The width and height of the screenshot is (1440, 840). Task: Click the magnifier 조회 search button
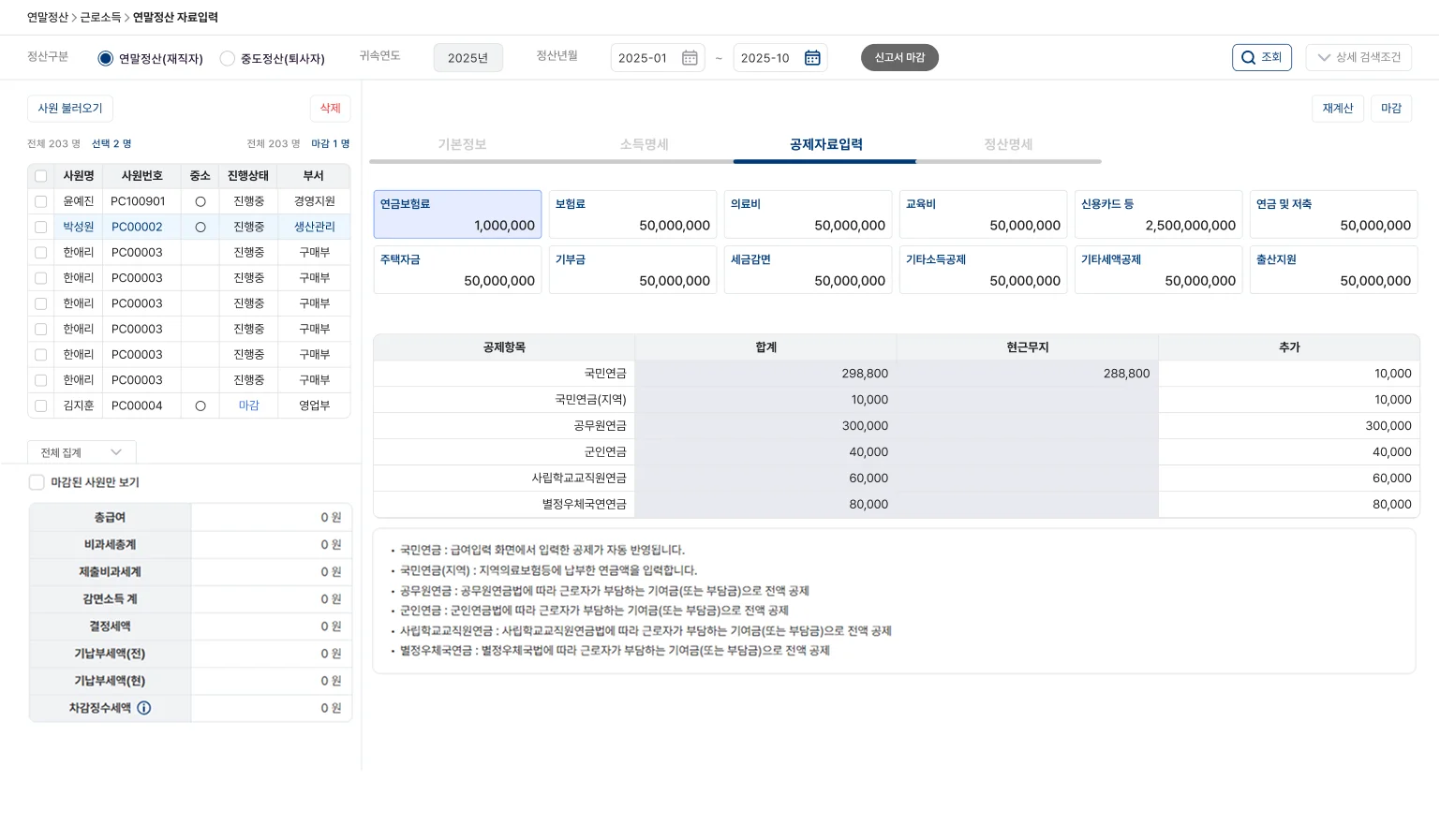(1261, 57)
